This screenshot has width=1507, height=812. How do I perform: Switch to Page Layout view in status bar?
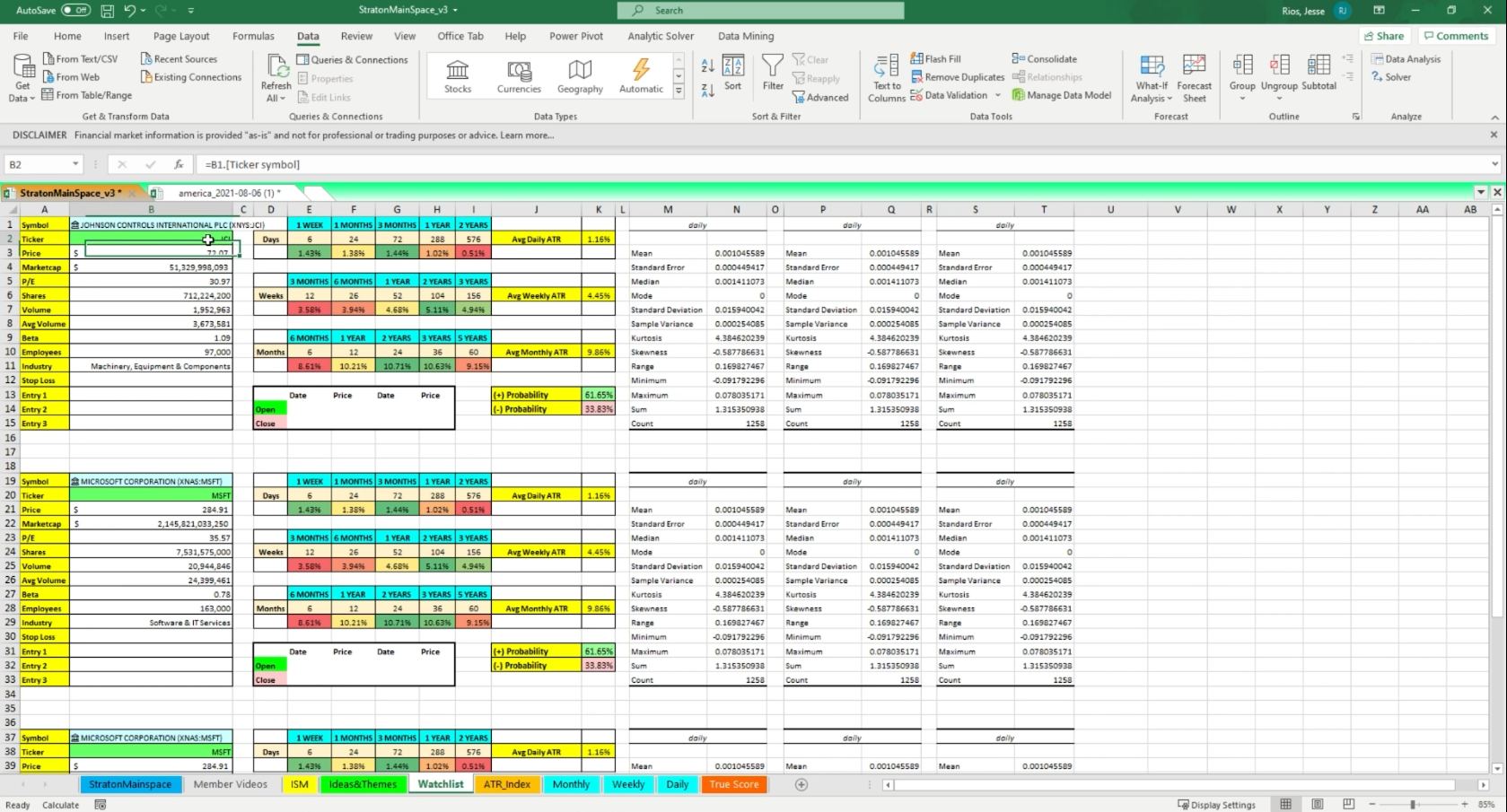(x=1317, y=805)
